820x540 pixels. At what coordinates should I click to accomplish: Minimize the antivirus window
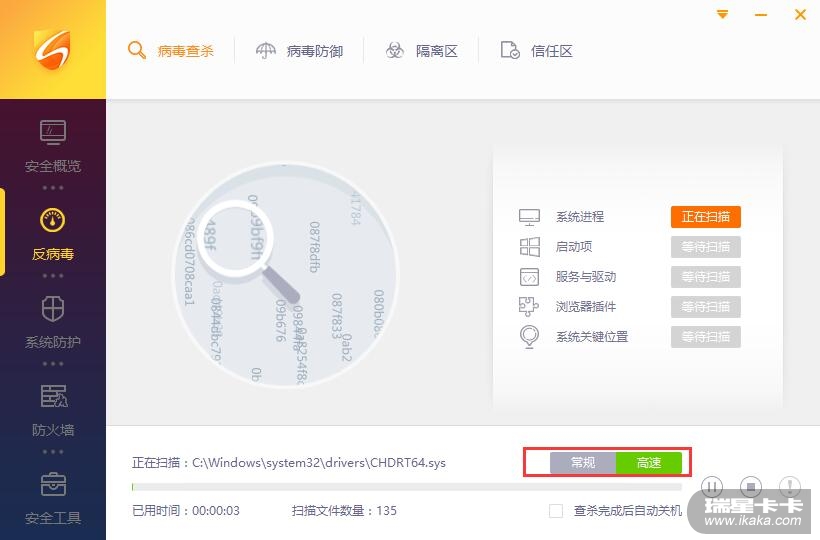(x=761, y=15)
